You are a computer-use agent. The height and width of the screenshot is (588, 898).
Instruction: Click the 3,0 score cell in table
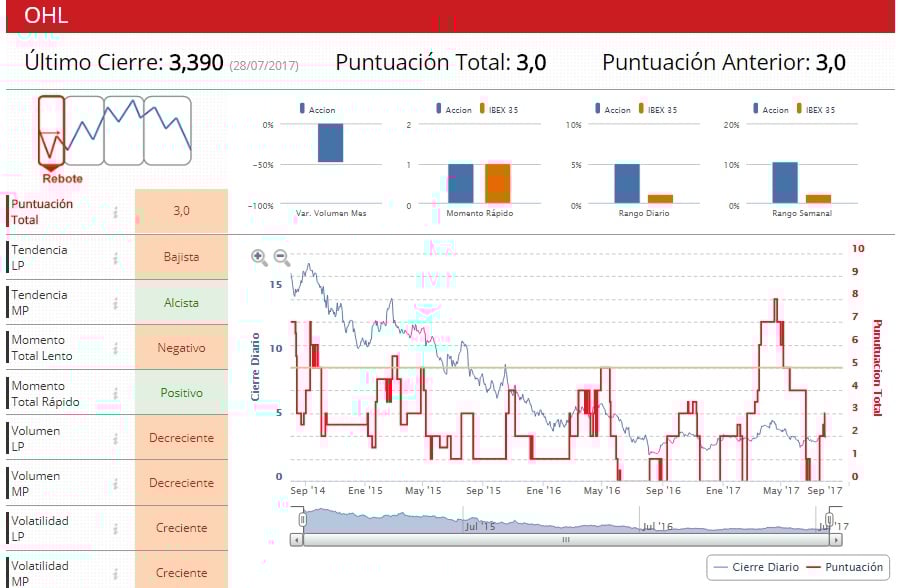click(182, 211)
